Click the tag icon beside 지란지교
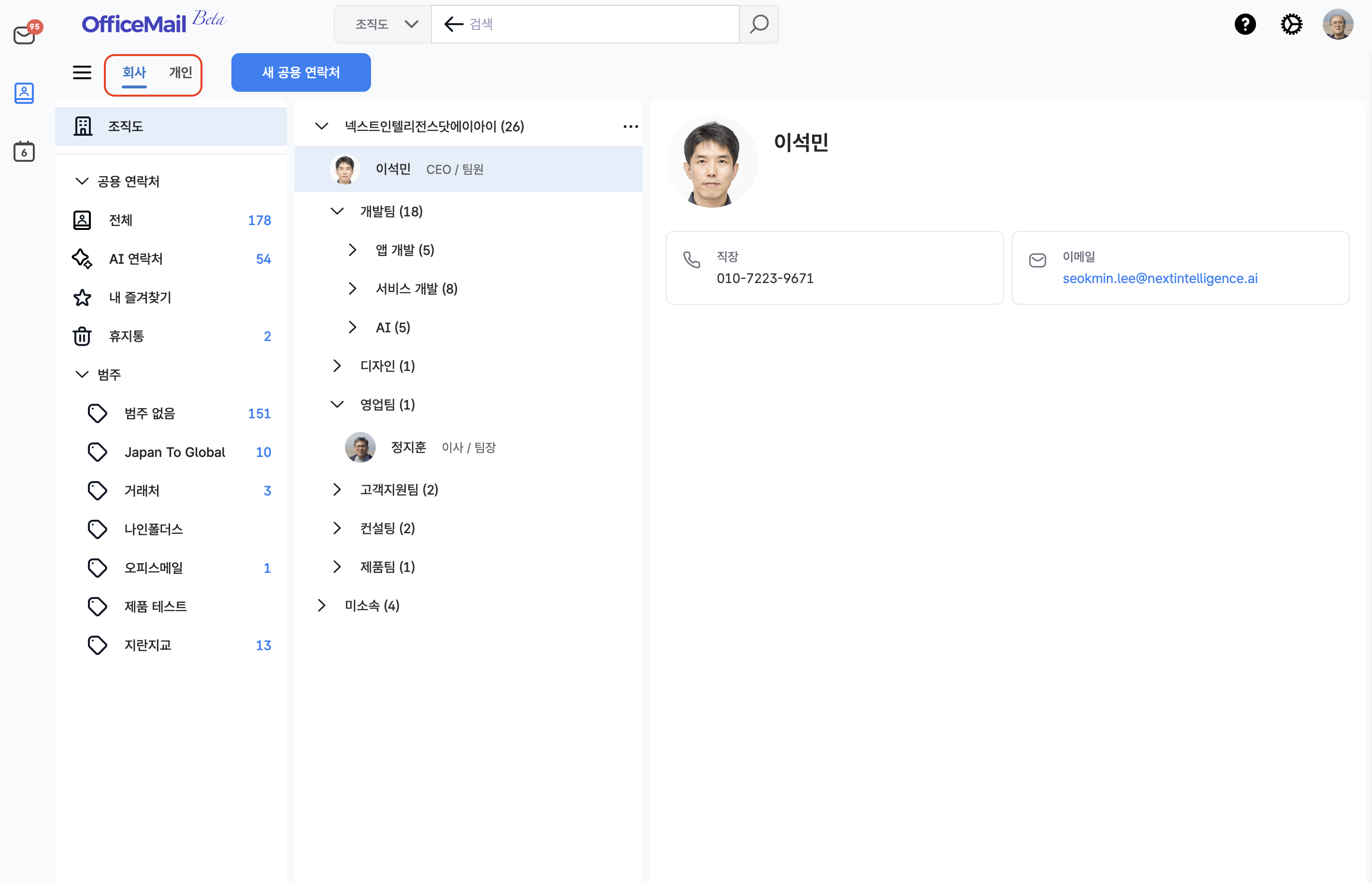Image resolution: width=1372 pixels, height=883 pixels. click(98, 645)
